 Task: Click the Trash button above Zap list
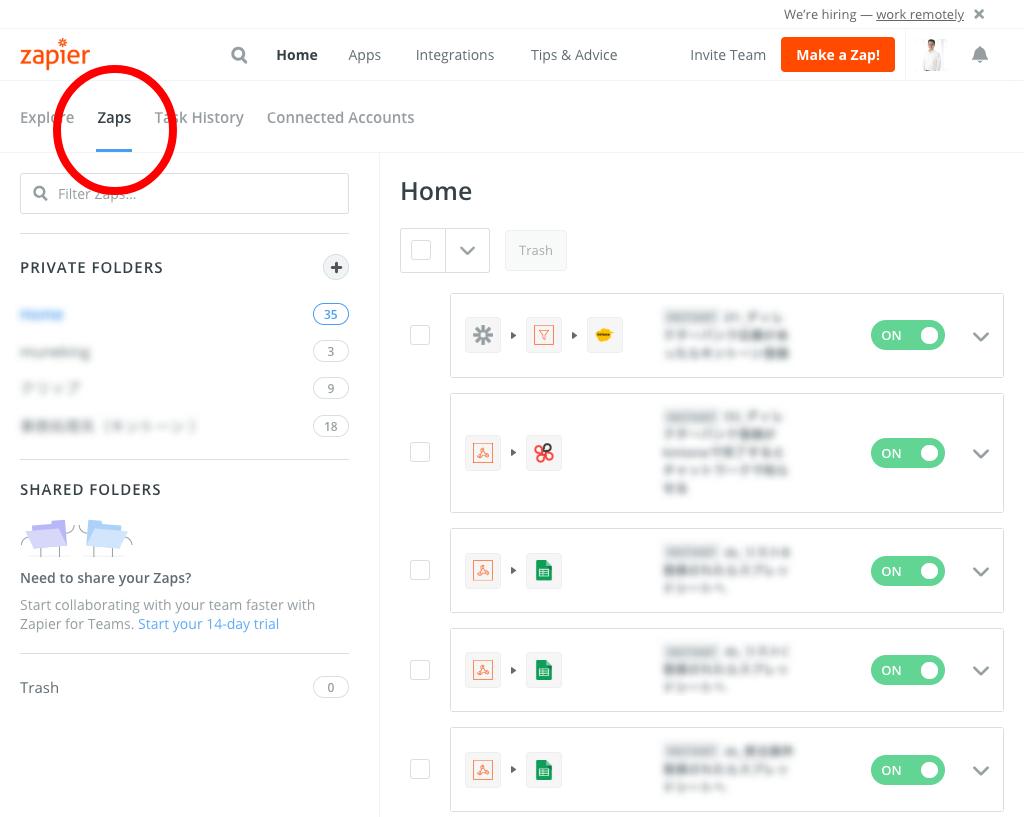click(x=536, y=250)
